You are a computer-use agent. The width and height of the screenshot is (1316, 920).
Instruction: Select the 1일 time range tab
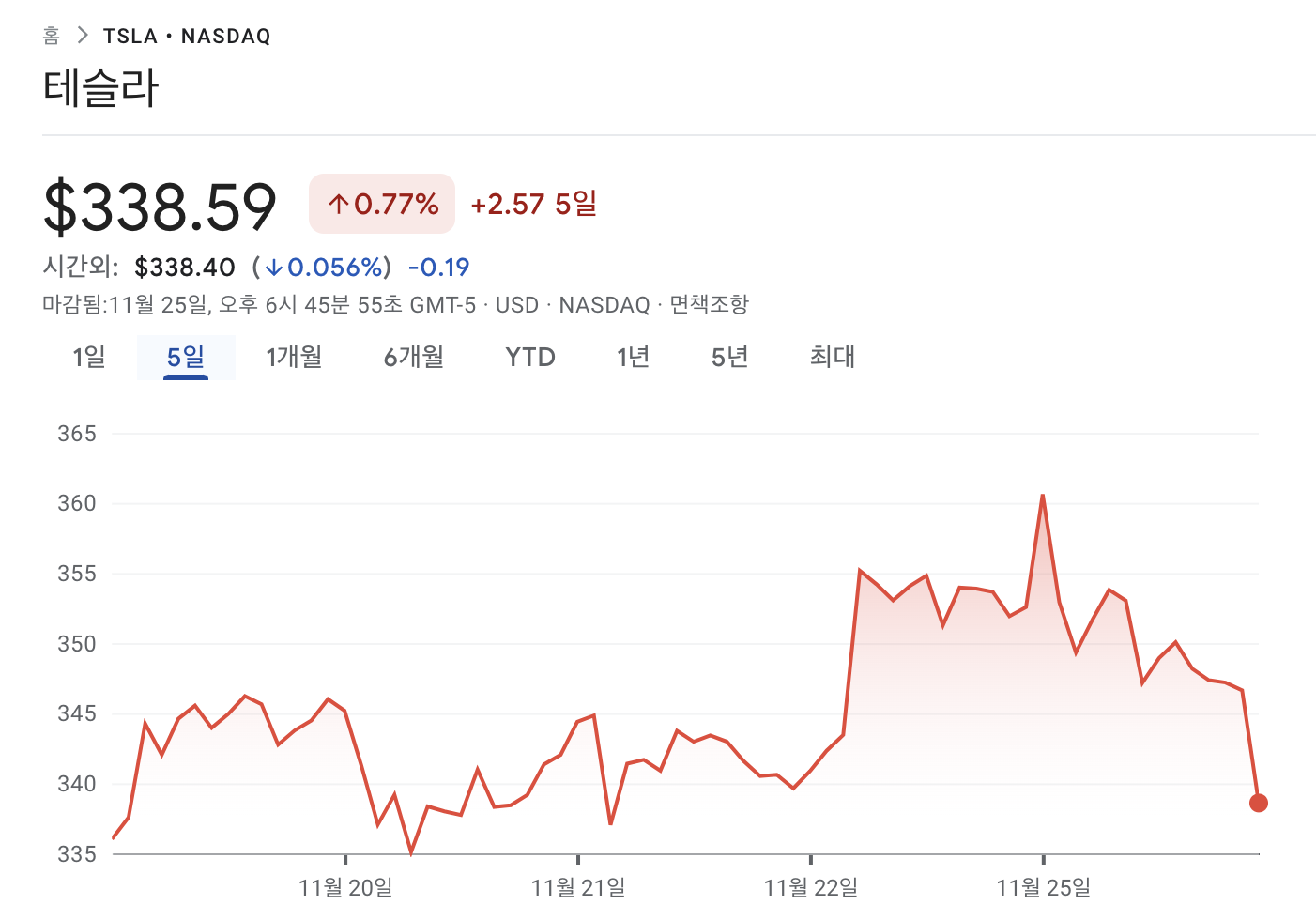[89, 358]
